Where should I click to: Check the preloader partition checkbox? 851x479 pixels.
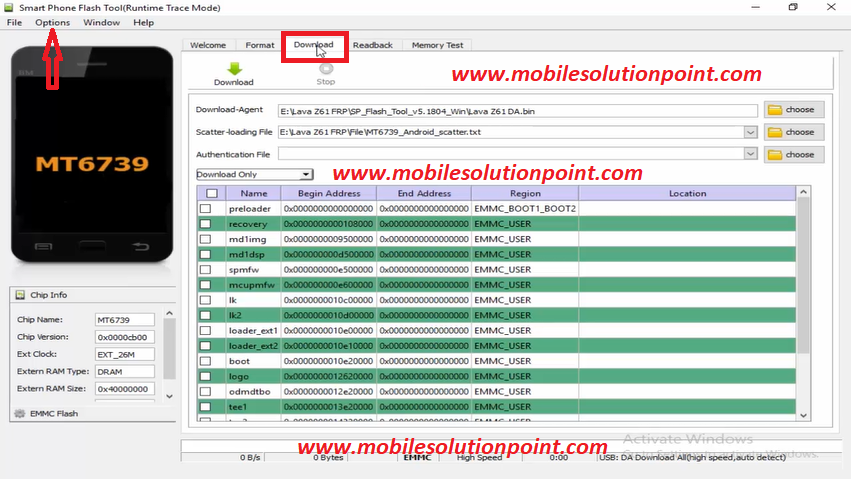[x=205, y=208]
